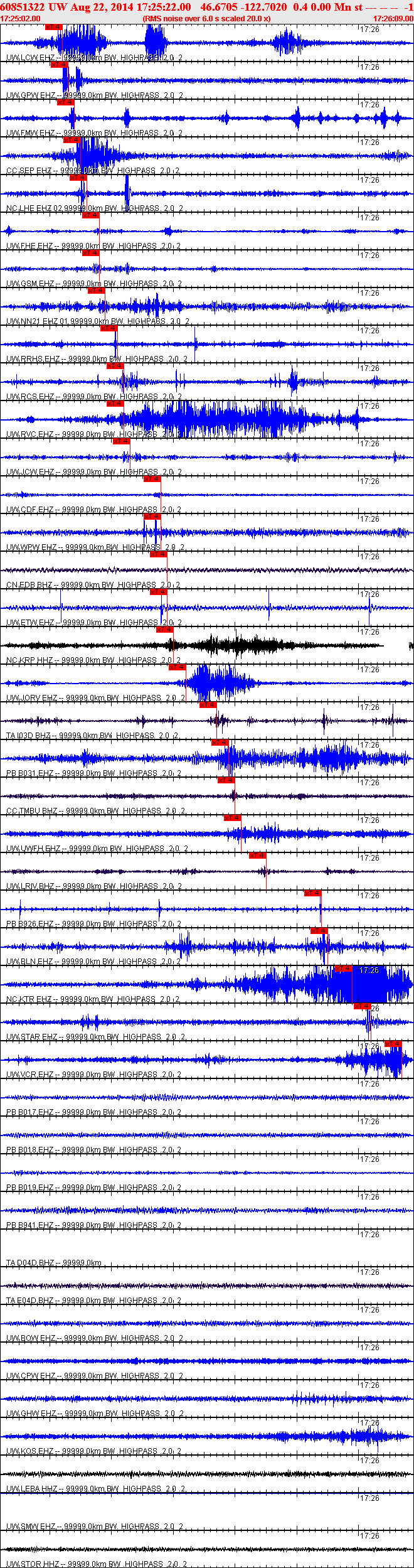The image size is (414, 1568).
Task: Select the KOS EHZ station label
Action: (x=93, y=1451)
